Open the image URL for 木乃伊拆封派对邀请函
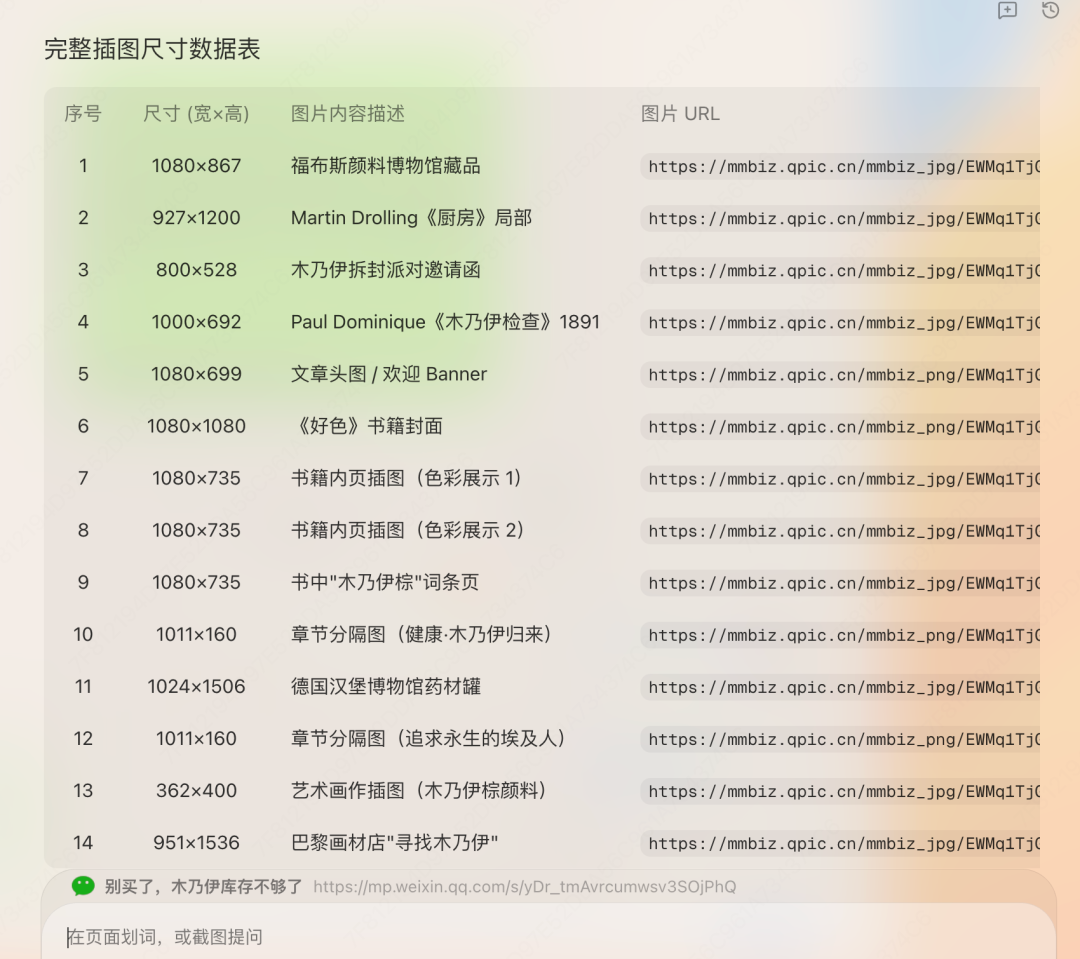The height and width of the screenshot is (959, 1080). (840, 271)
